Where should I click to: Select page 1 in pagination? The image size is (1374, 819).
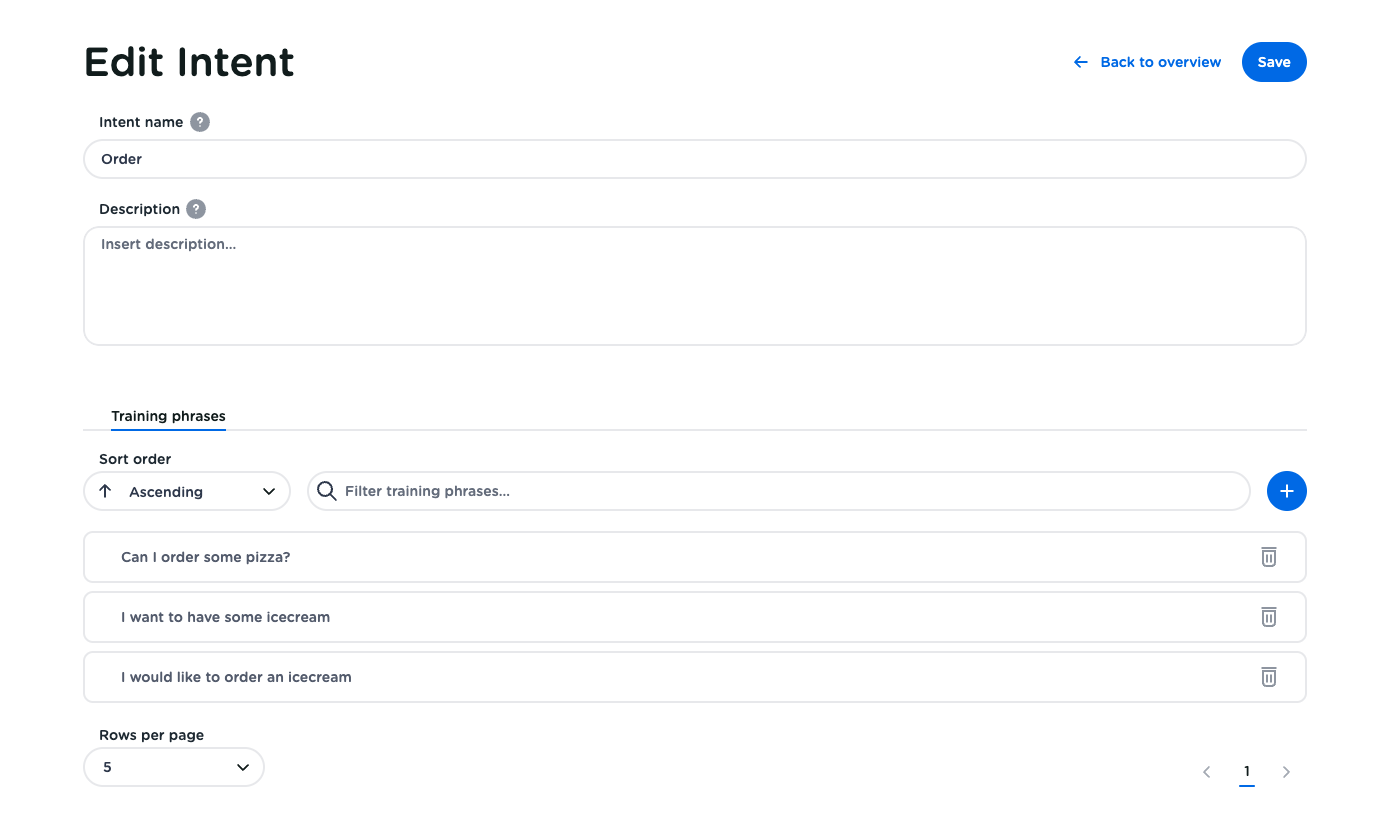click(x=1246, y=771)
